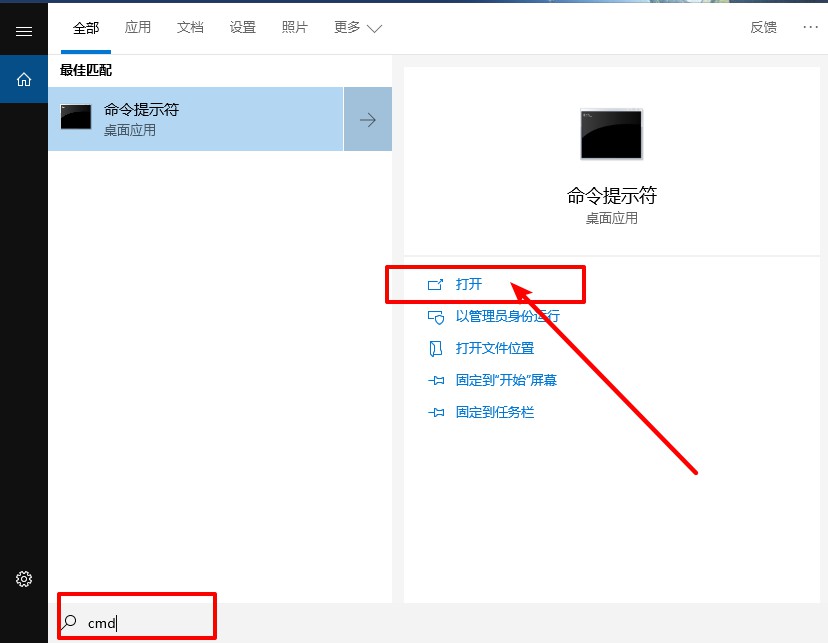Viewport: 828px width, 643px height.
Task: Select the 设置 tab
Action: pos(242,27)
